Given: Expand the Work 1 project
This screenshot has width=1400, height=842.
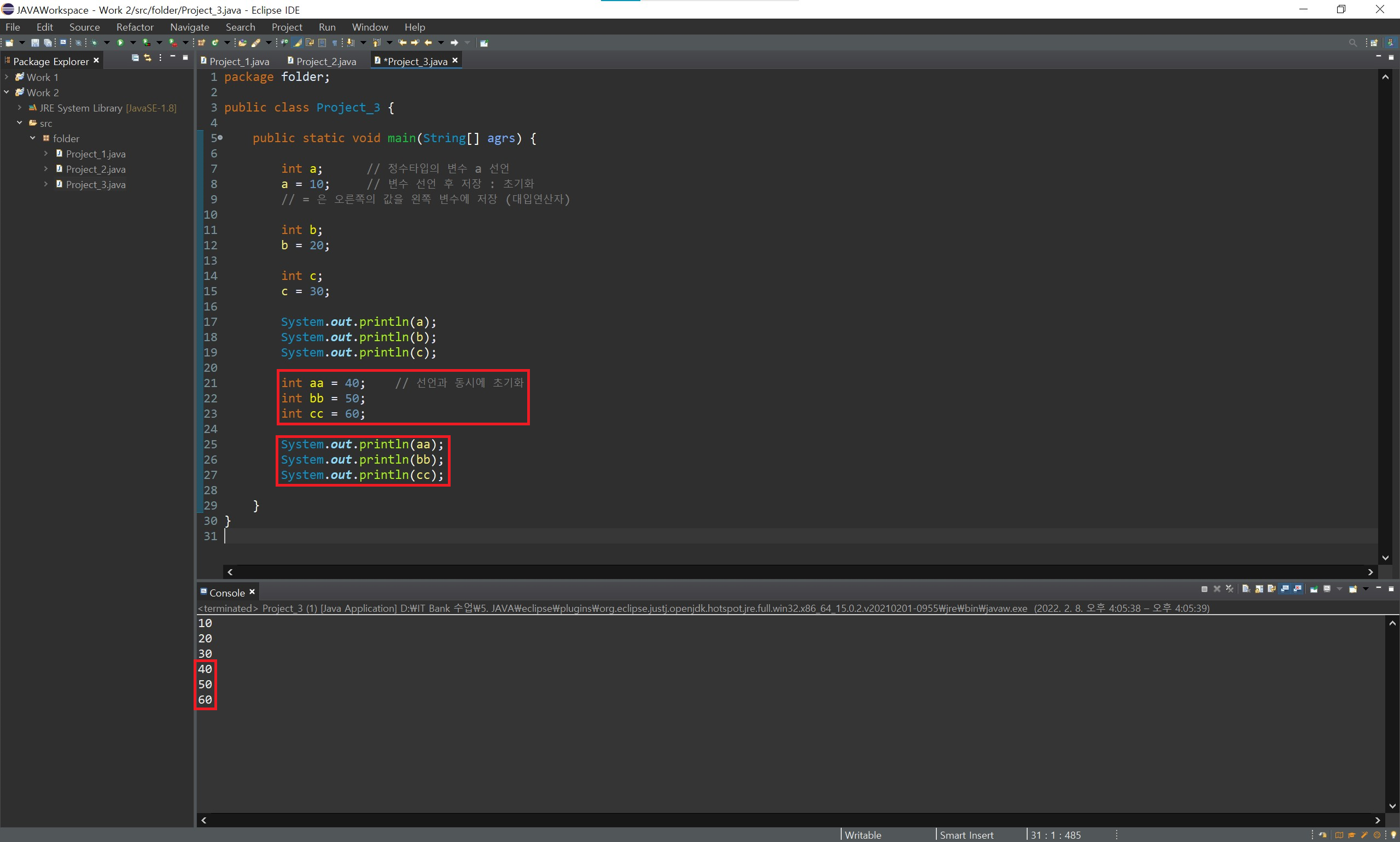Looking at the screenshot, I should (7, 77).
